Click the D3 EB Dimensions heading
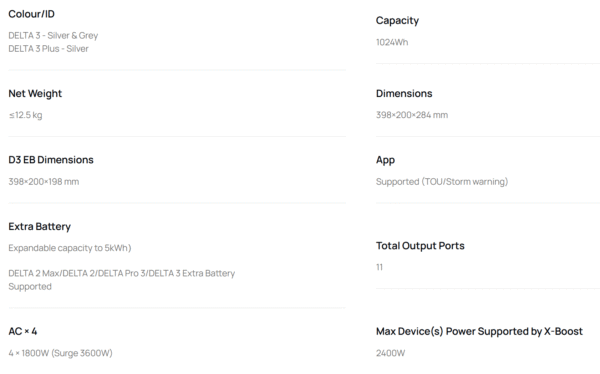Screen dimensions: 600x374 (x=51, y=160)
